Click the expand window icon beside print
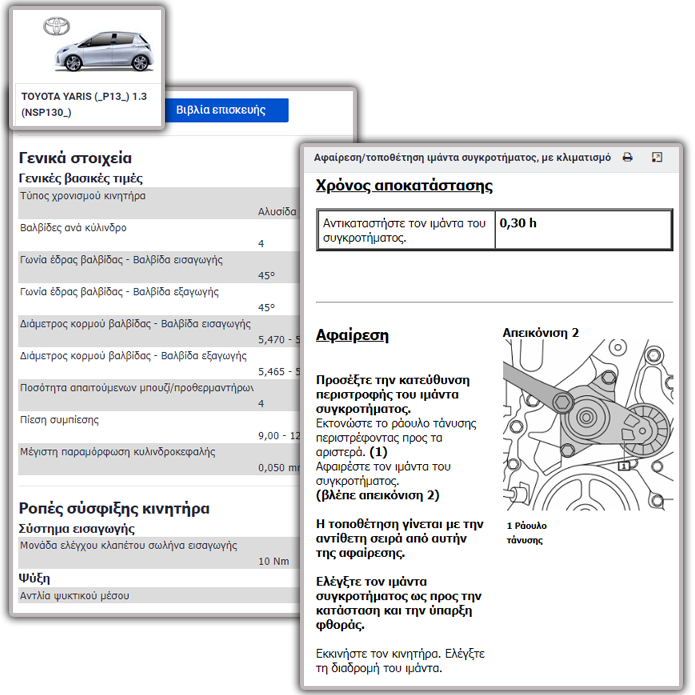Screen dimensions: 695x695 (x=657, y=157)
